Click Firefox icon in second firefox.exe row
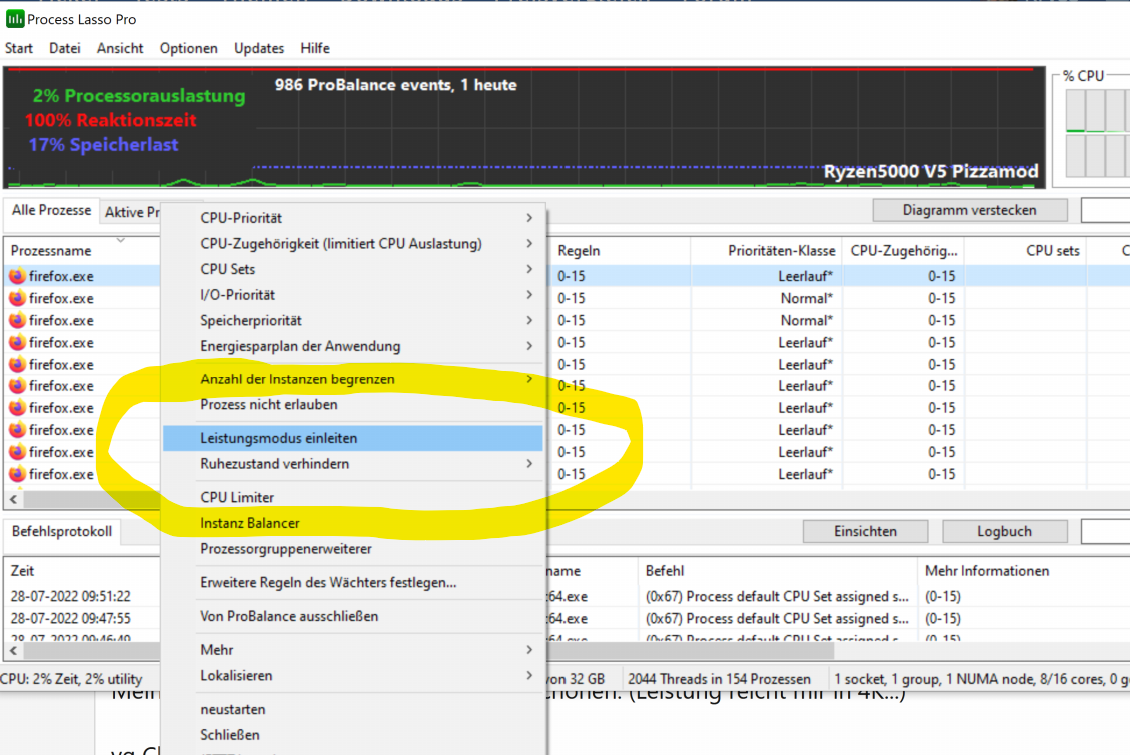The height and width of the screenshot is (755, 1130). click(17, 298)
